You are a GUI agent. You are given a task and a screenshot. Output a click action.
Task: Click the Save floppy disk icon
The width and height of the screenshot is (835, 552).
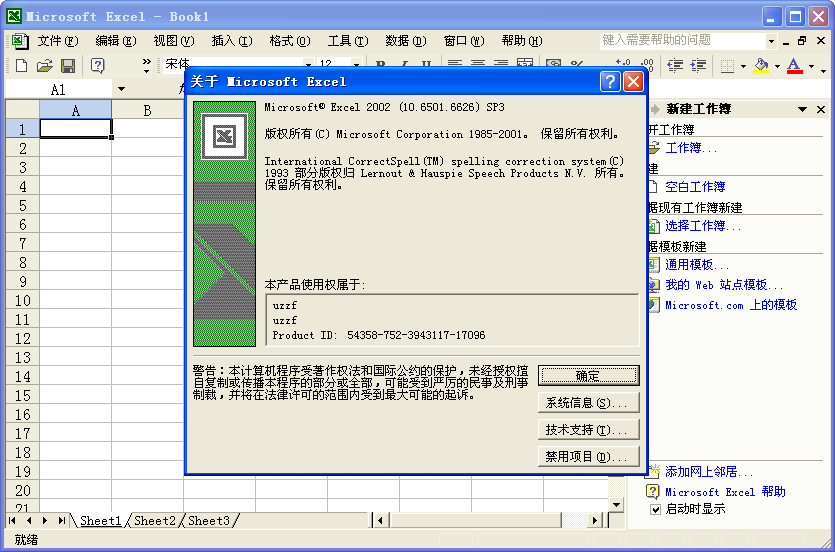68,65
